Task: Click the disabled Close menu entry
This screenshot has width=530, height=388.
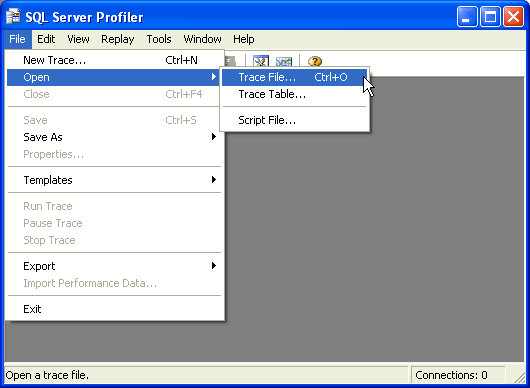Action: click(x=113, y=94)
